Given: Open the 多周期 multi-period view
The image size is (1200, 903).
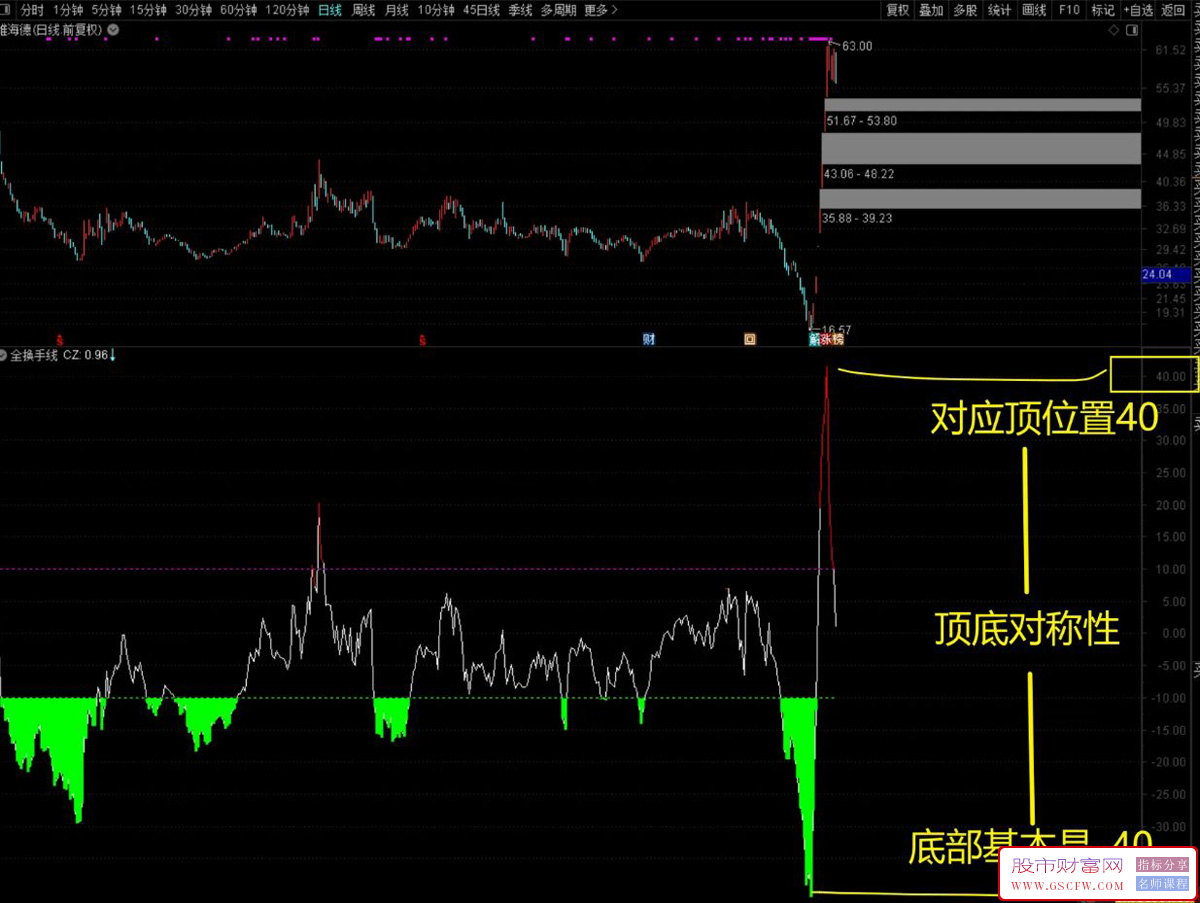Looking at the screenshot, I should [560, 10].
